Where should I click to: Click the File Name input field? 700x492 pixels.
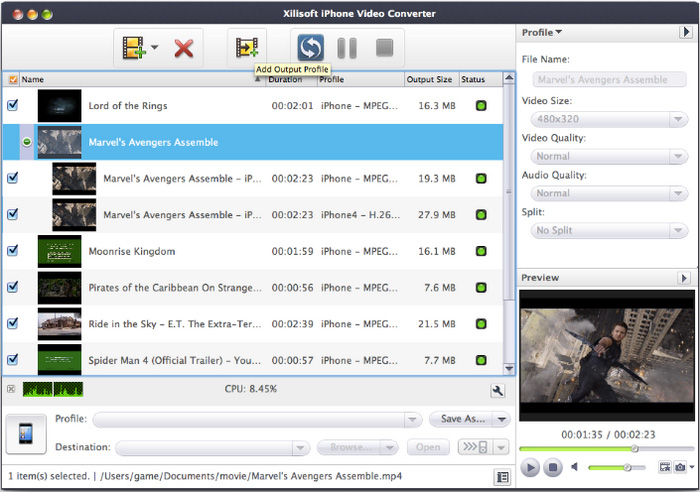point(609,80)
